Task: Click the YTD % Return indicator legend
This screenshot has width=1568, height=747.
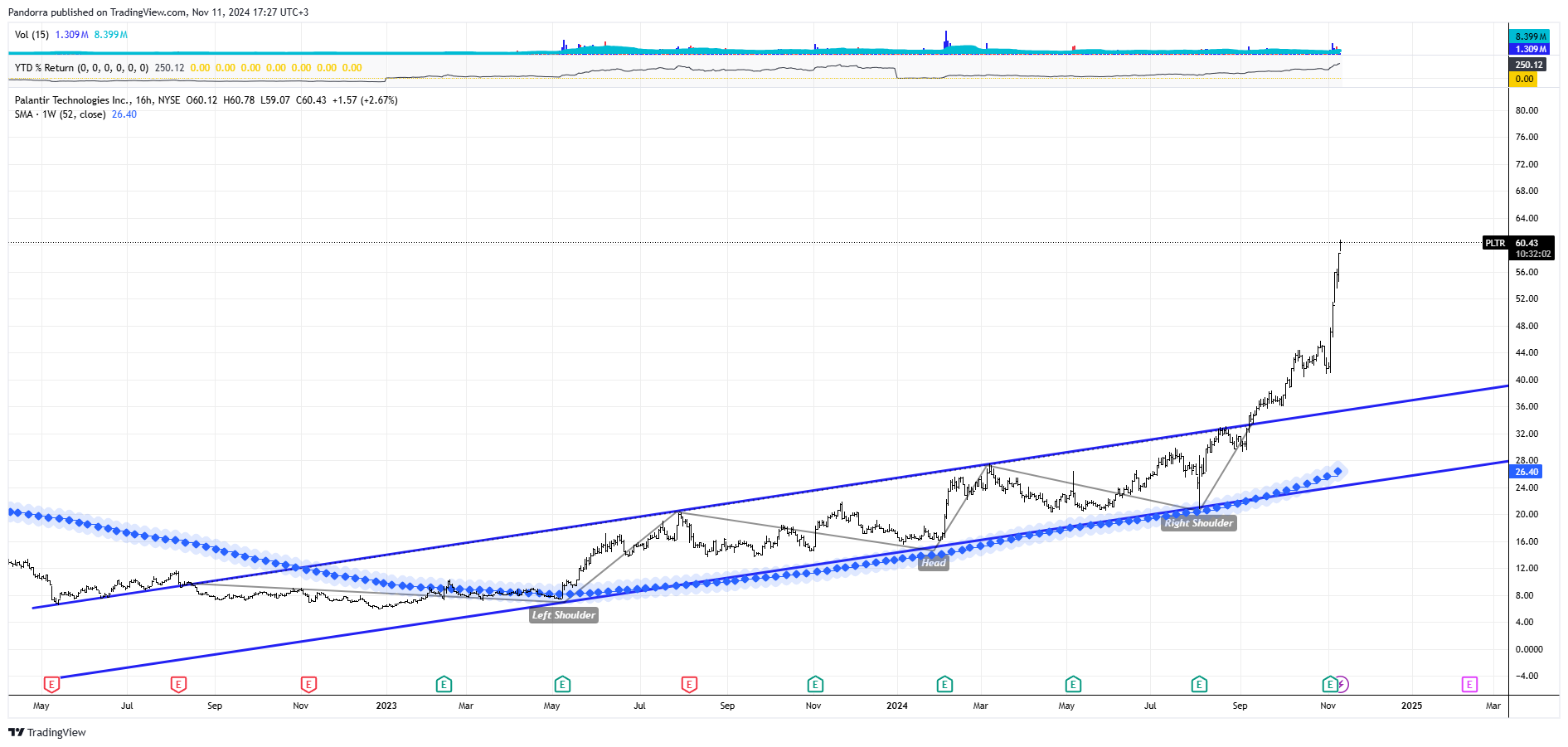Action: coord(81,68)
